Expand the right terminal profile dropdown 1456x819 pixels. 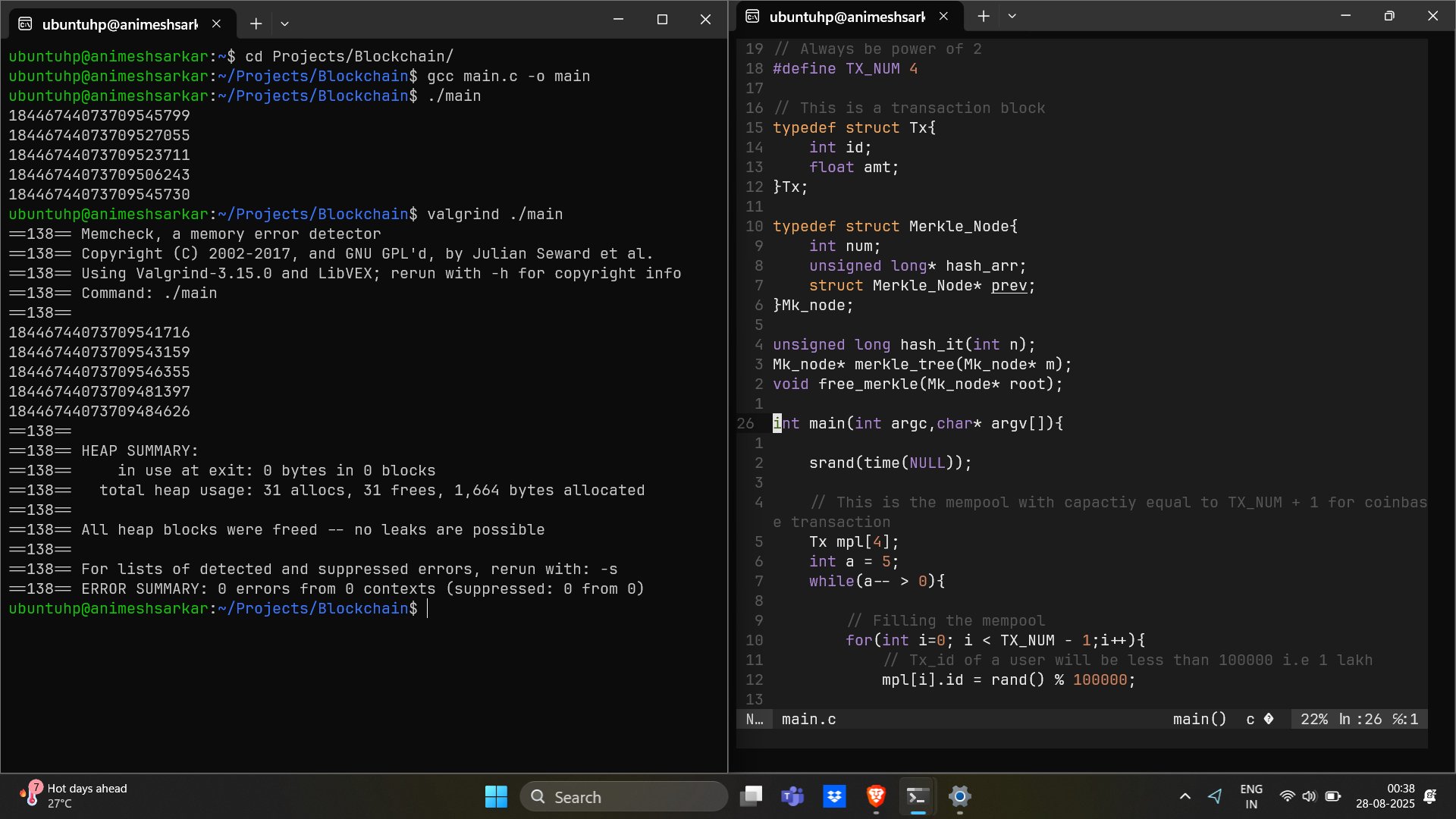pos(1012,16)
